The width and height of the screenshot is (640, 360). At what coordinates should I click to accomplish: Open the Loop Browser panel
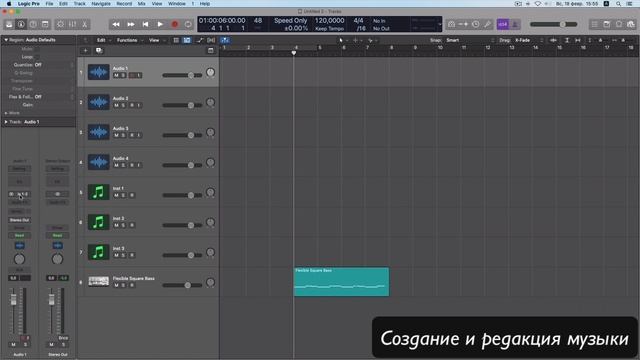pos(619,24)
